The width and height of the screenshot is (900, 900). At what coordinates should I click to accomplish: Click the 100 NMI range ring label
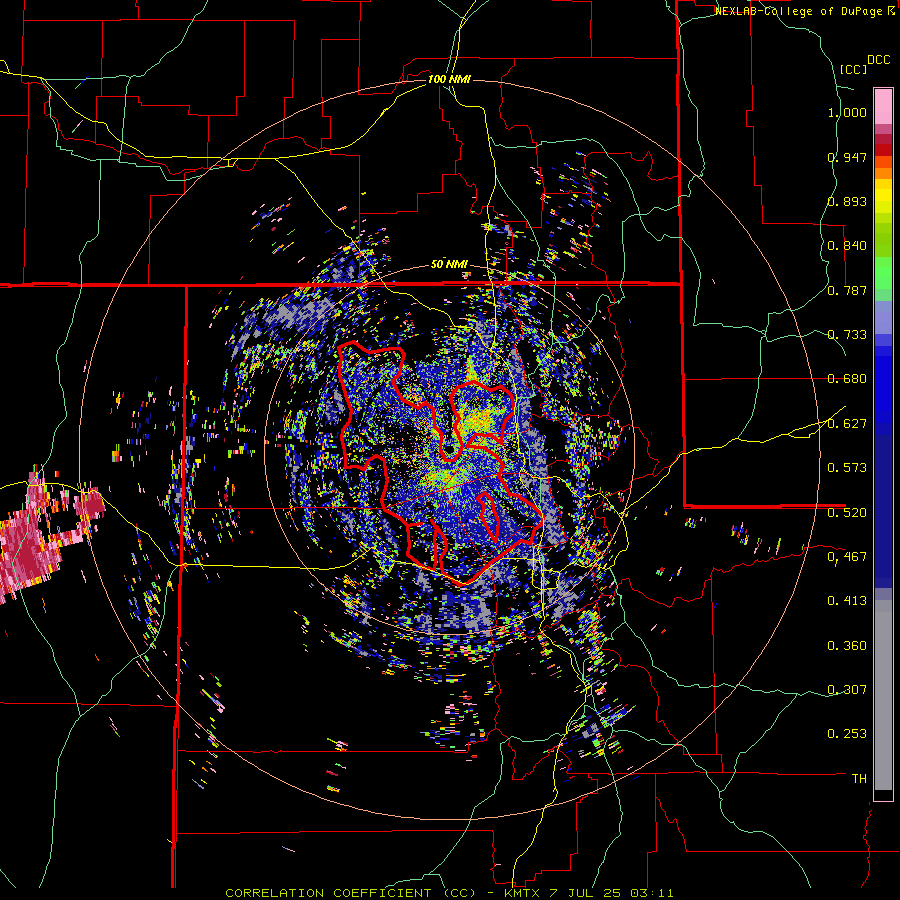click(449, 79)
